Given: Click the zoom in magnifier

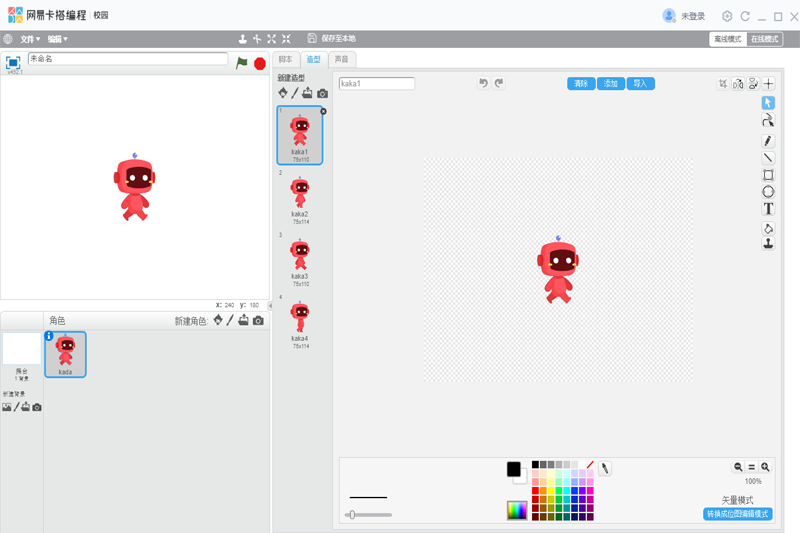Looking at the screenshot, I should tap(765, 467).
